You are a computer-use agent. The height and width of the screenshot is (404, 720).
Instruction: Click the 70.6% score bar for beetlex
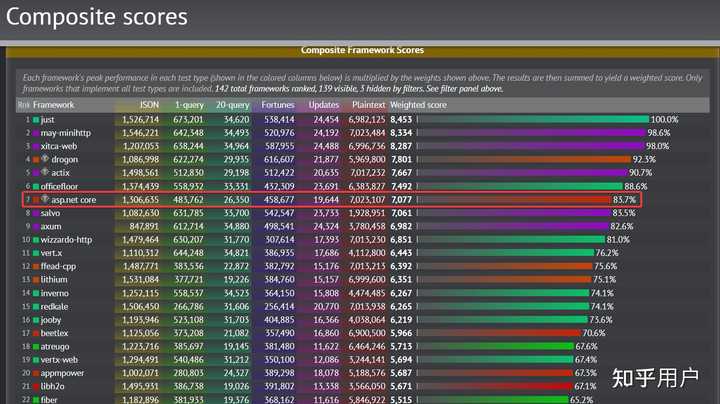pyautogui.click(x=499, y=333)
